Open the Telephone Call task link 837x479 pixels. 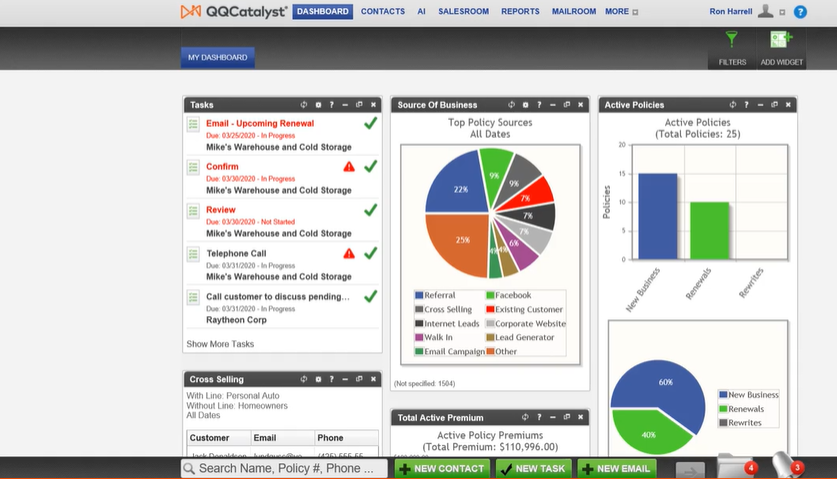coord(236,253)
